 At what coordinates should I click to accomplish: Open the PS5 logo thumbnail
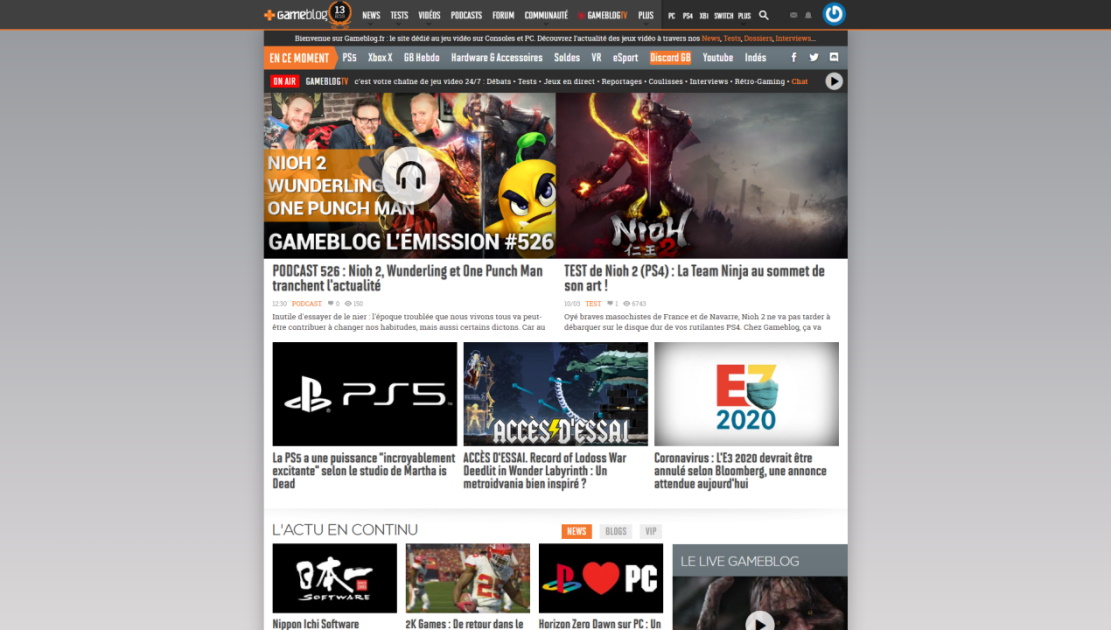pyautogui.click(x=365, y=394)
